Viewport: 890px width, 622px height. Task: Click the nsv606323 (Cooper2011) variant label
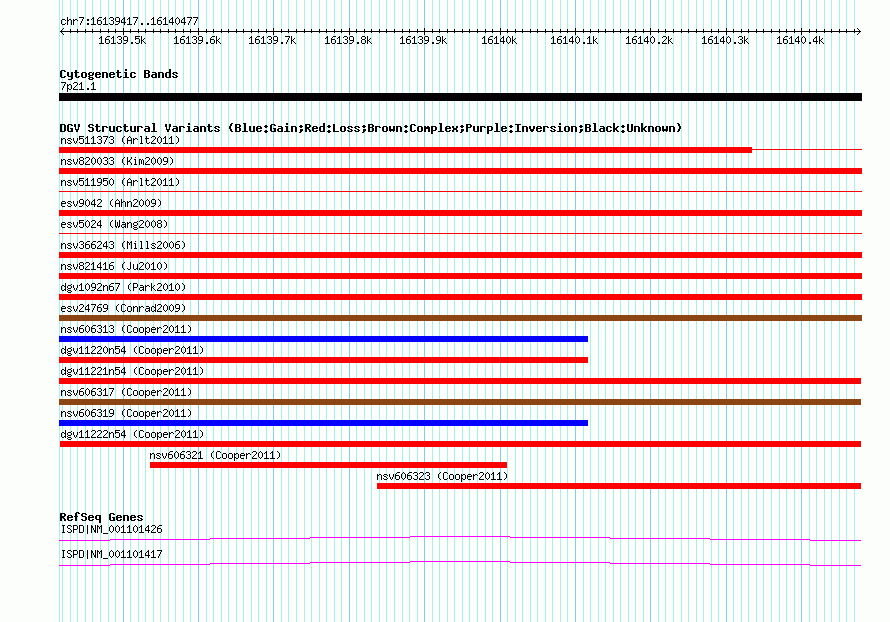[442, 476]
